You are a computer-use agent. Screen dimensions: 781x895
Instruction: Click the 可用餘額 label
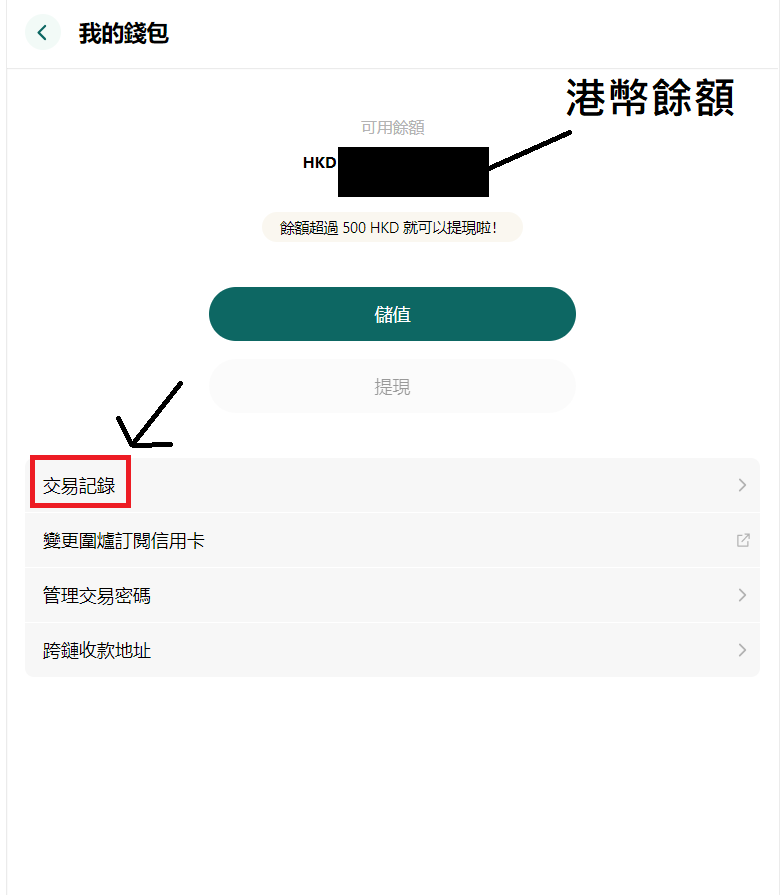coord(392,127)
